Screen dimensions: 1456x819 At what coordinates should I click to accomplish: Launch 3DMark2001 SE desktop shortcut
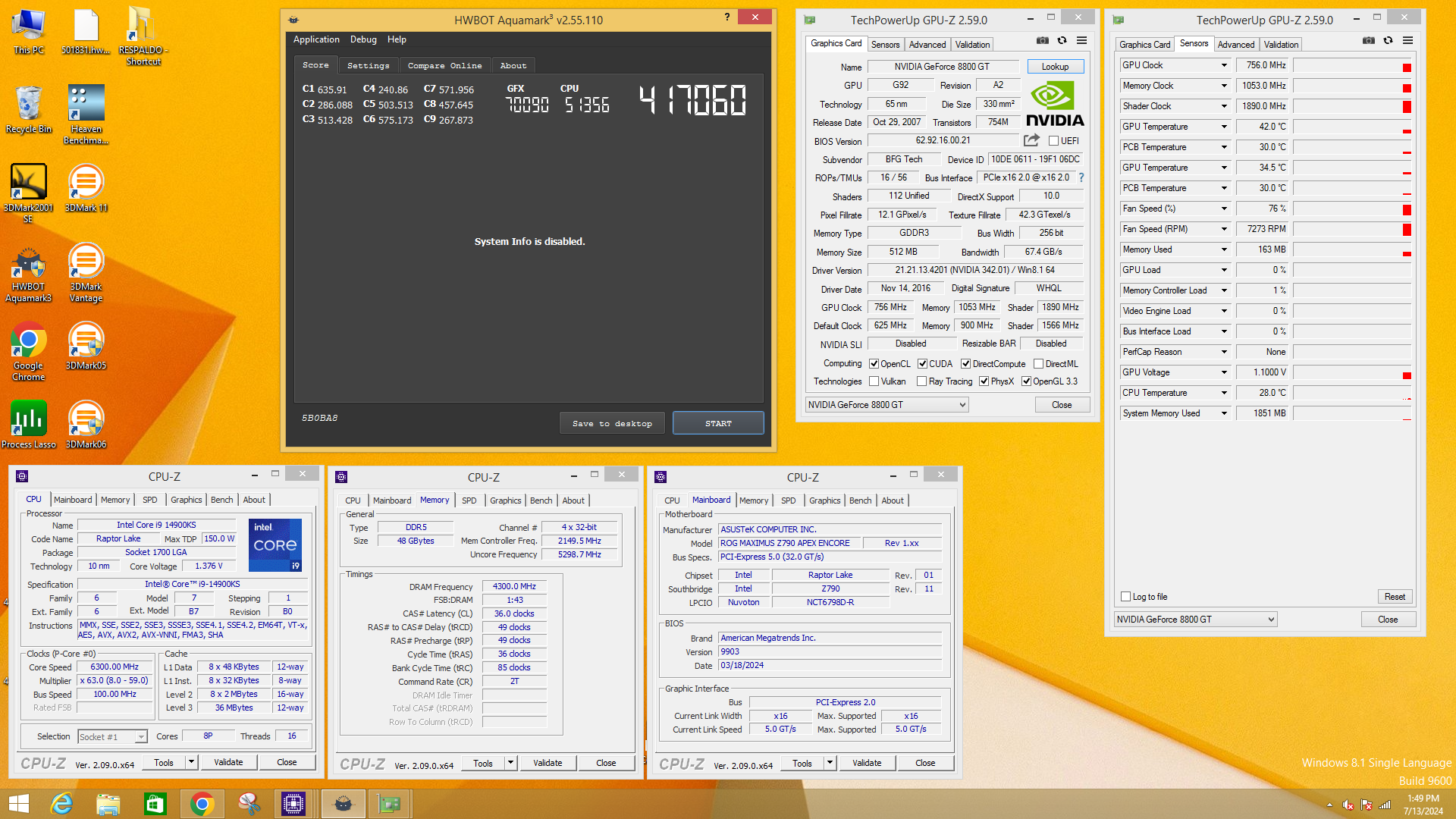click(x=29, y=193)
